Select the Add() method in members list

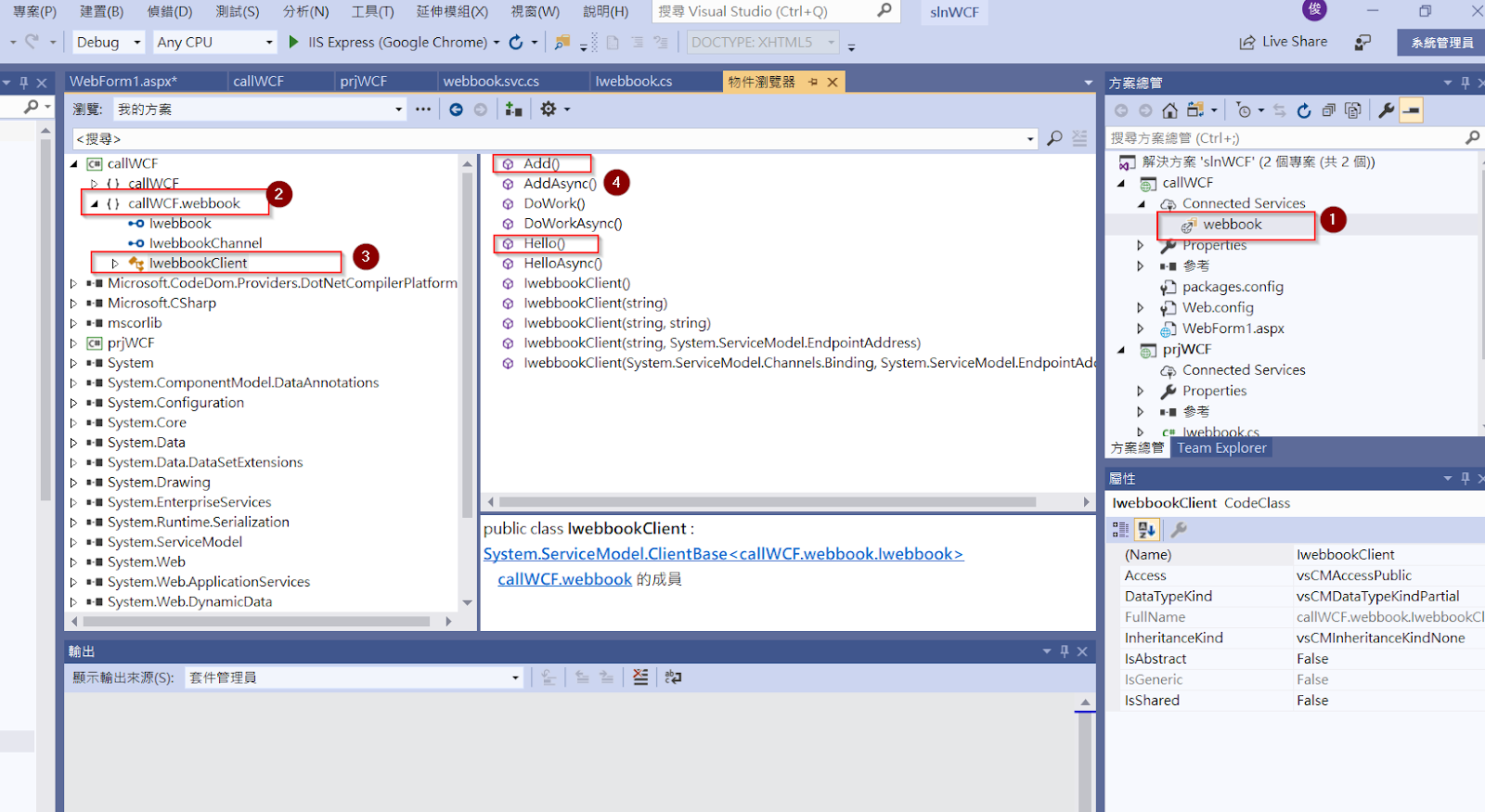(x=541, y=163)
